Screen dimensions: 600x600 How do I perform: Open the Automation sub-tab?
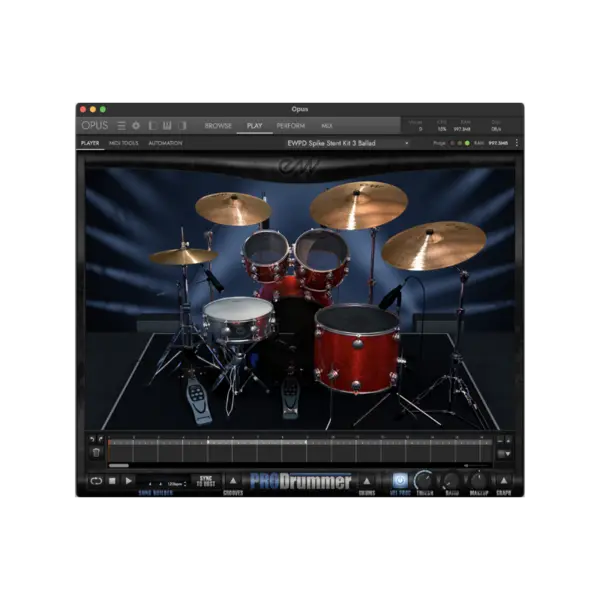165,143
